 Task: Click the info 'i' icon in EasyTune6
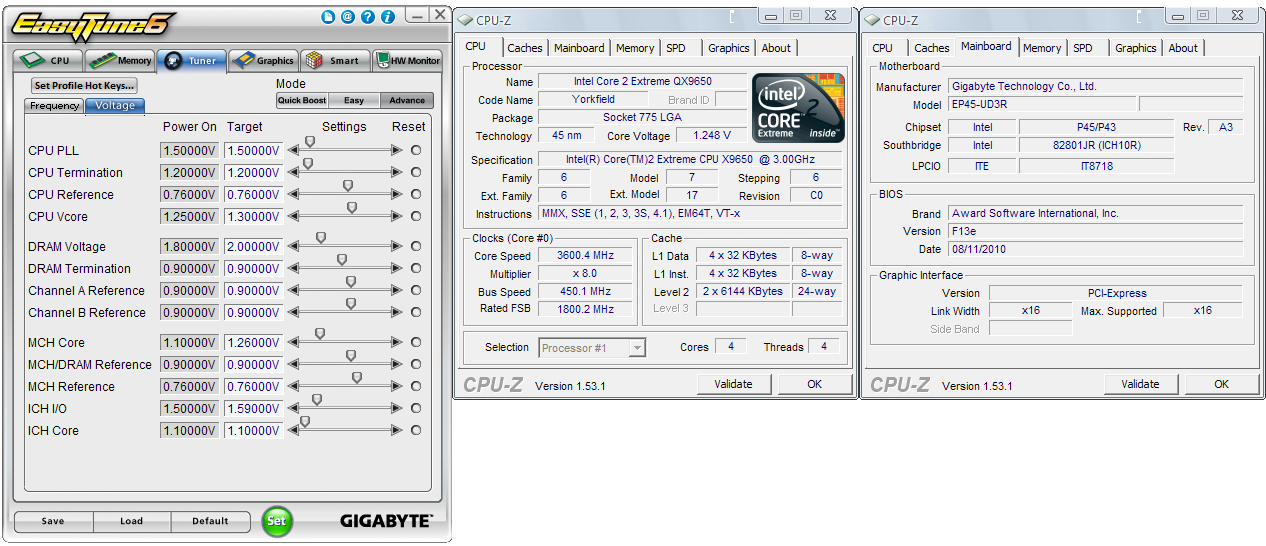click(387, 17)
